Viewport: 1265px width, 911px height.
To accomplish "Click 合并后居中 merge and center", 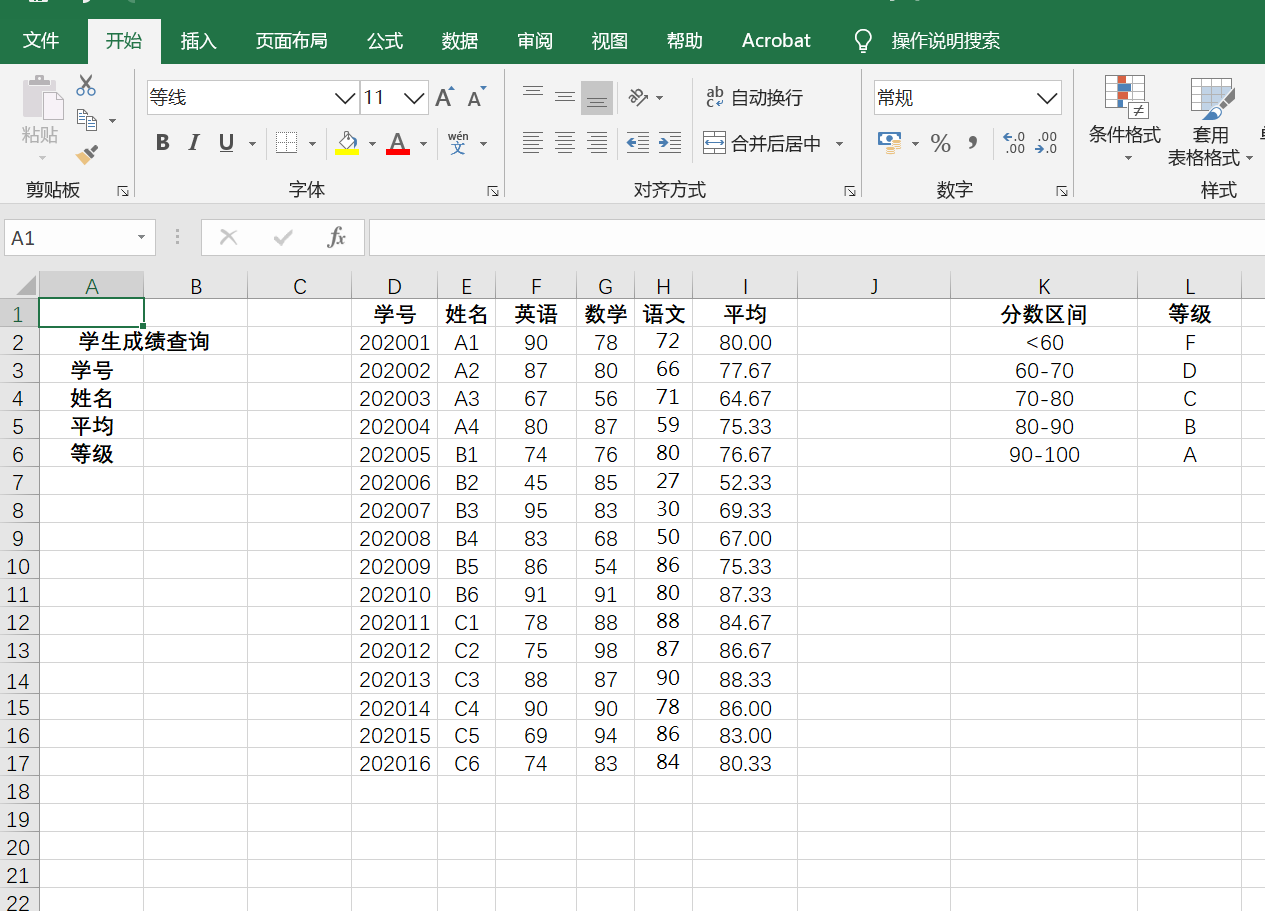I will coord(762,143).
